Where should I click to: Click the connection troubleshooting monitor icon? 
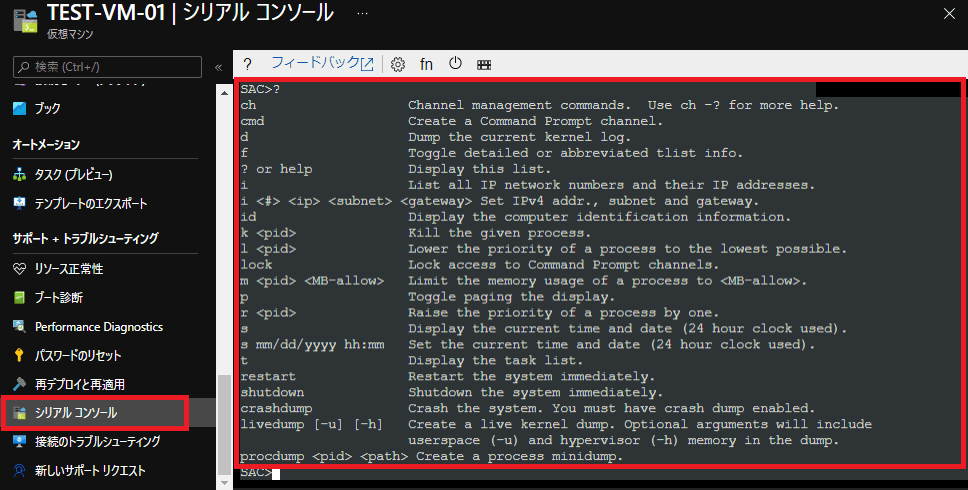(x=20, y=441)
